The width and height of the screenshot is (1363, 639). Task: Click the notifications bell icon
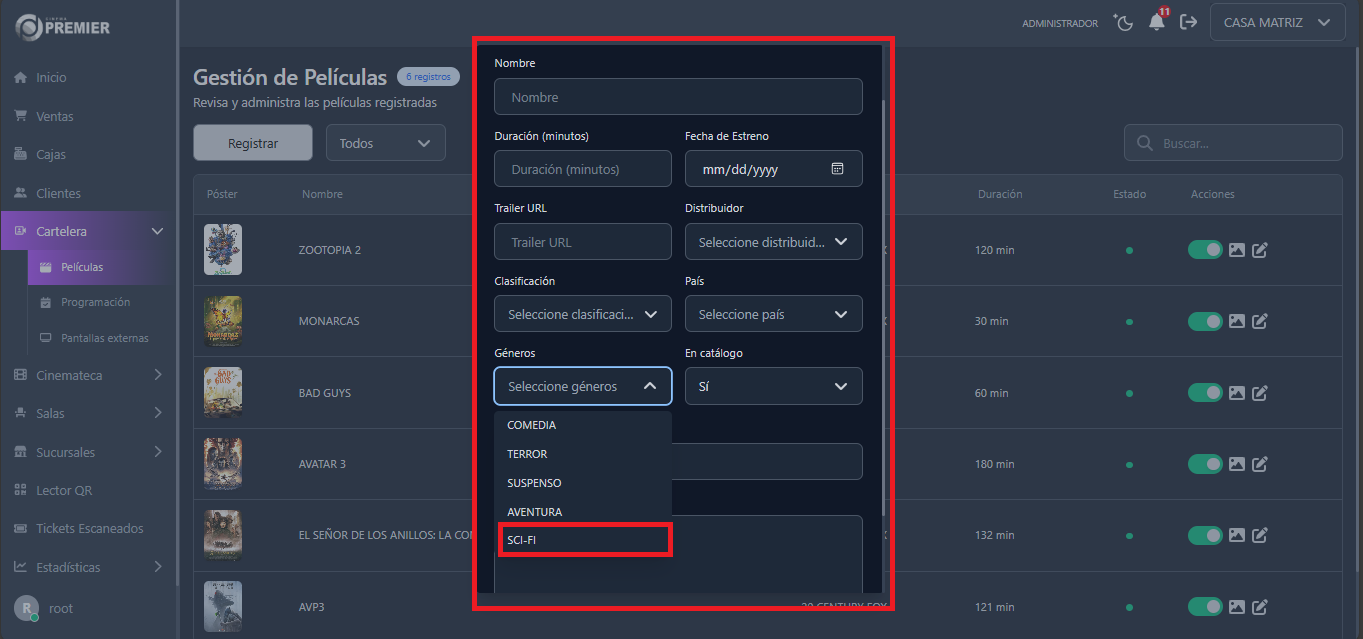1157,22
